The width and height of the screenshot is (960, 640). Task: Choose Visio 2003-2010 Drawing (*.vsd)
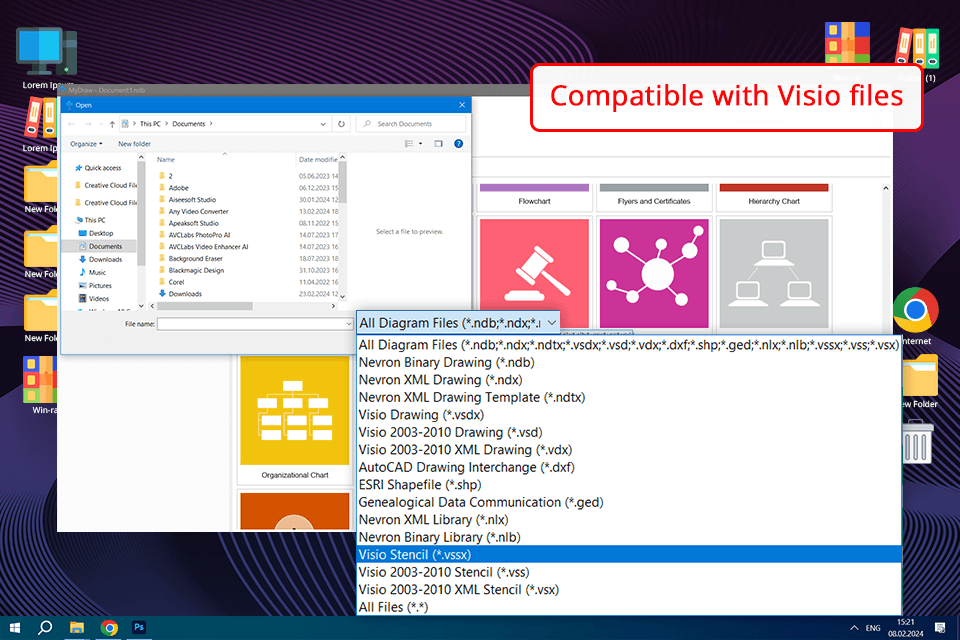point(629,432)
